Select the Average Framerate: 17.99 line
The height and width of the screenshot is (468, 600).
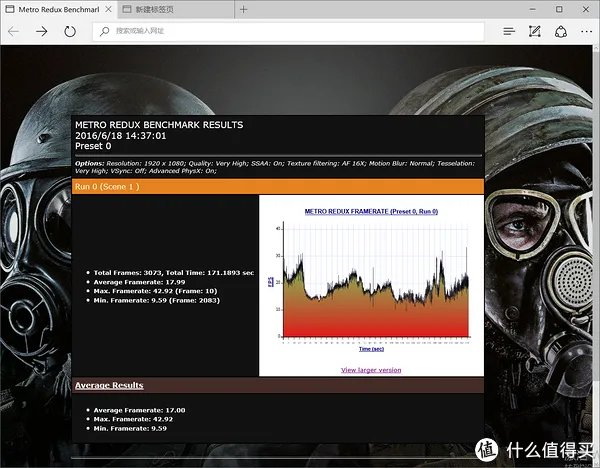pyautogui.click(x=139, y=282)
